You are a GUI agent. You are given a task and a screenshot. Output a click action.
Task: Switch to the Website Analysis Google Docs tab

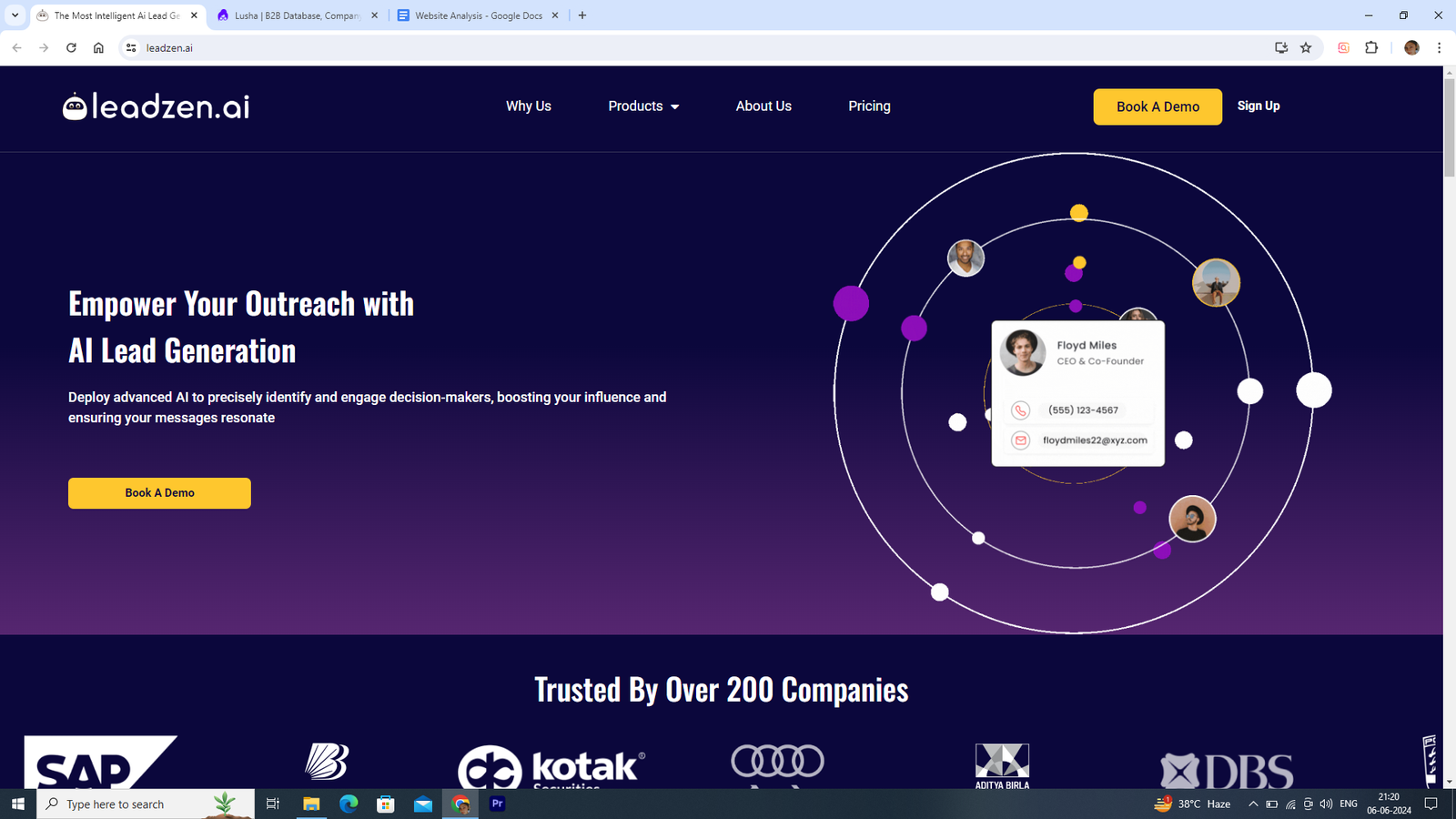pyautogui.click(x=478, y=15)
